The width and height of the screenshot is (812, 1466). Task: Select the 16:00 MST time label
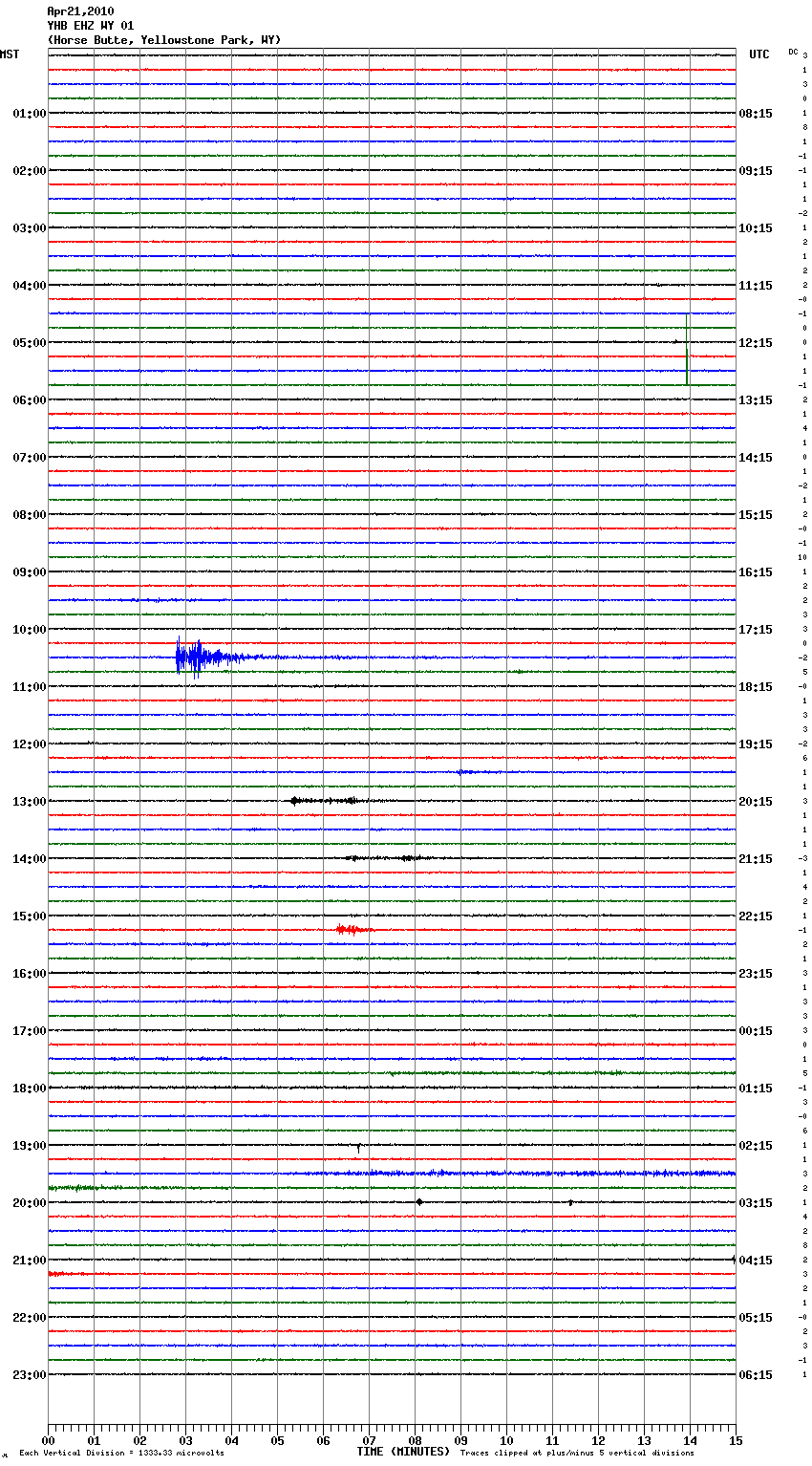(x=30, y=974)
